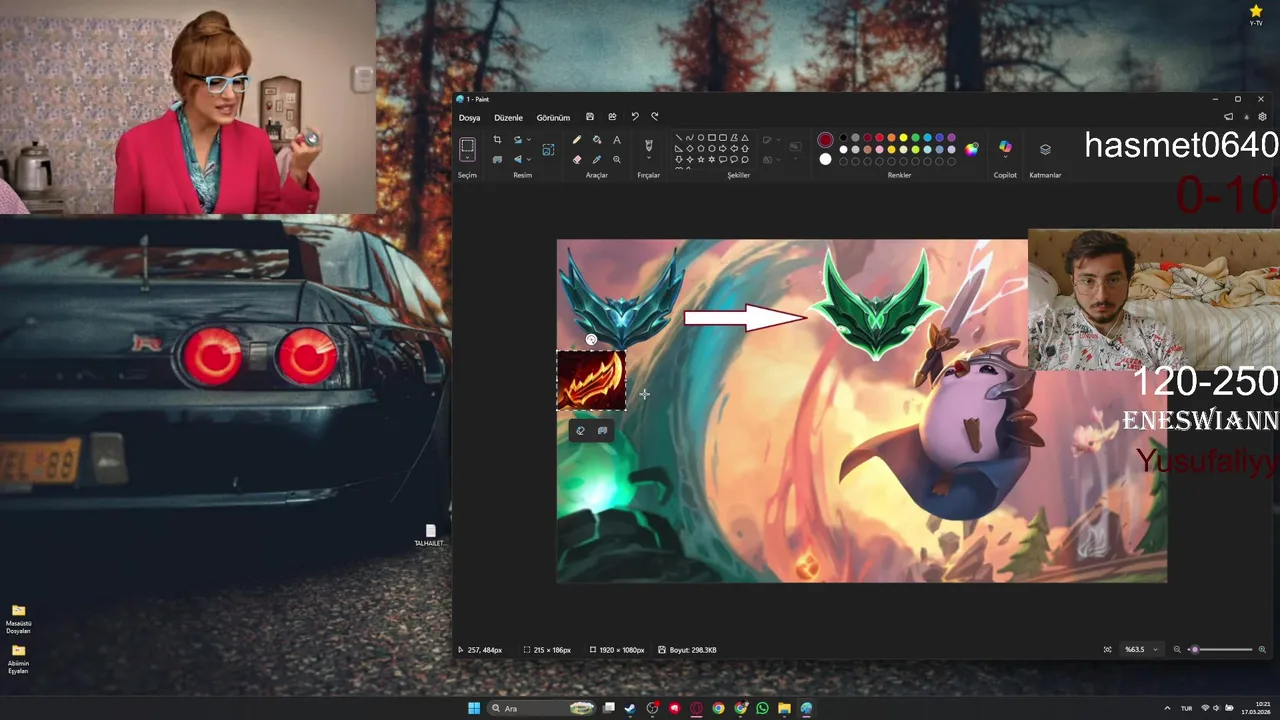
Task: Click the zoom slider handle
Action: tap(1194, 650)
